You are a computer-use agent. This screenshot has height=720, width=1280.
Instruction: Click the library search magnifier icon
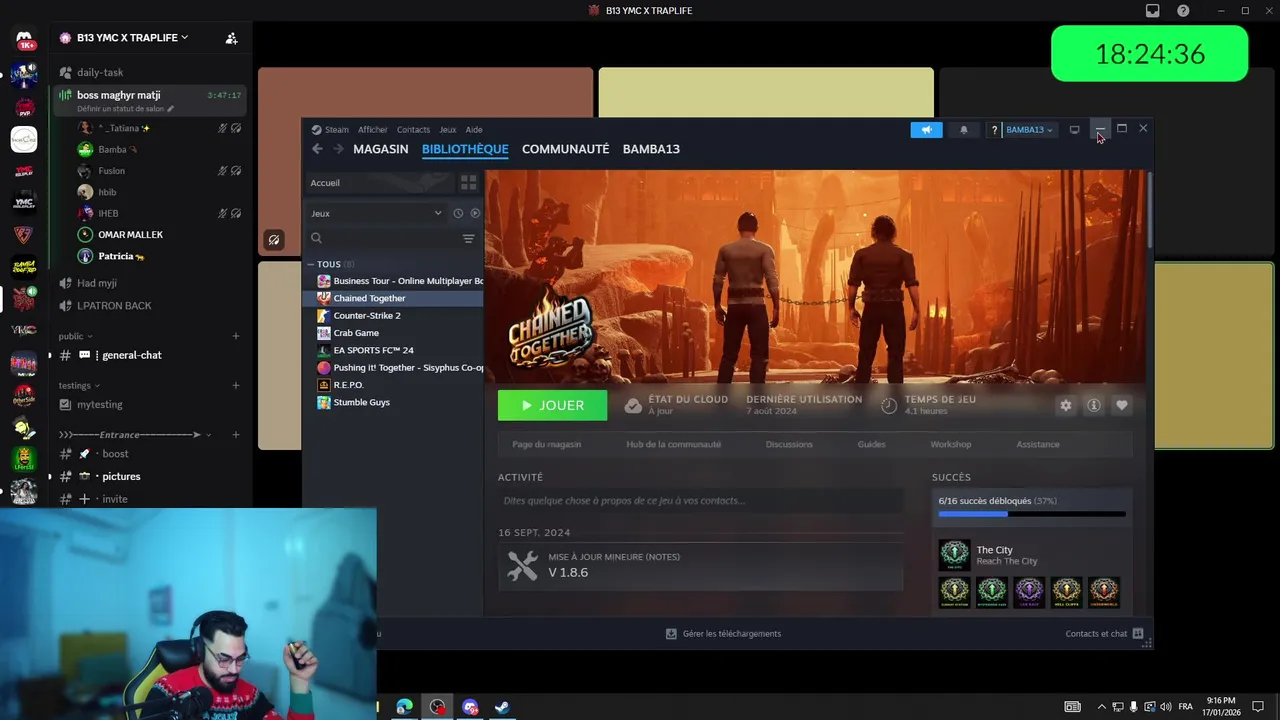point(316,238)
